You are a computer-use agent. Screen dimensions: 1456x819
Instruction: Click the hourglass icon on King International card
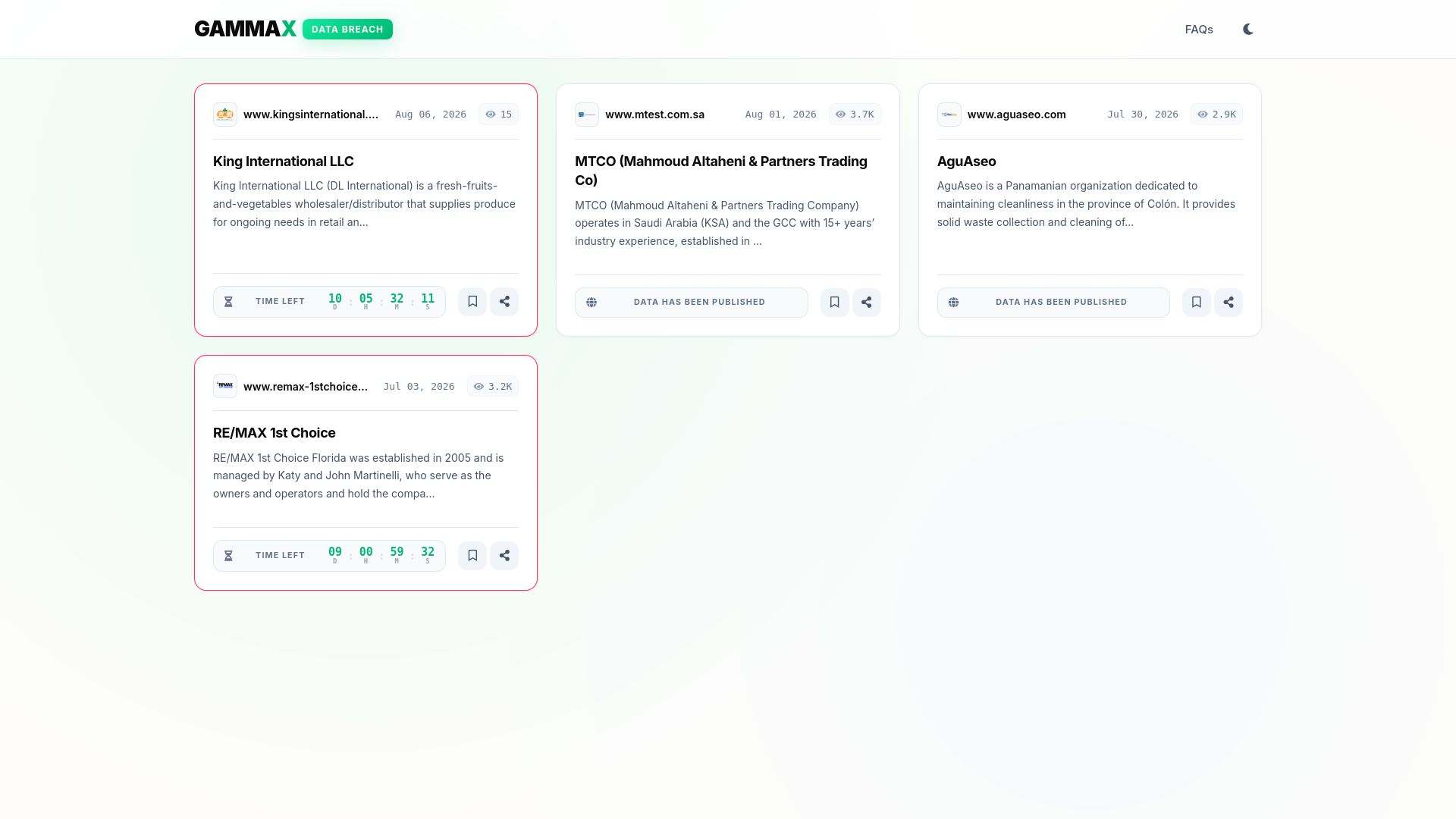pyautogui.click(x=228, y=302)
